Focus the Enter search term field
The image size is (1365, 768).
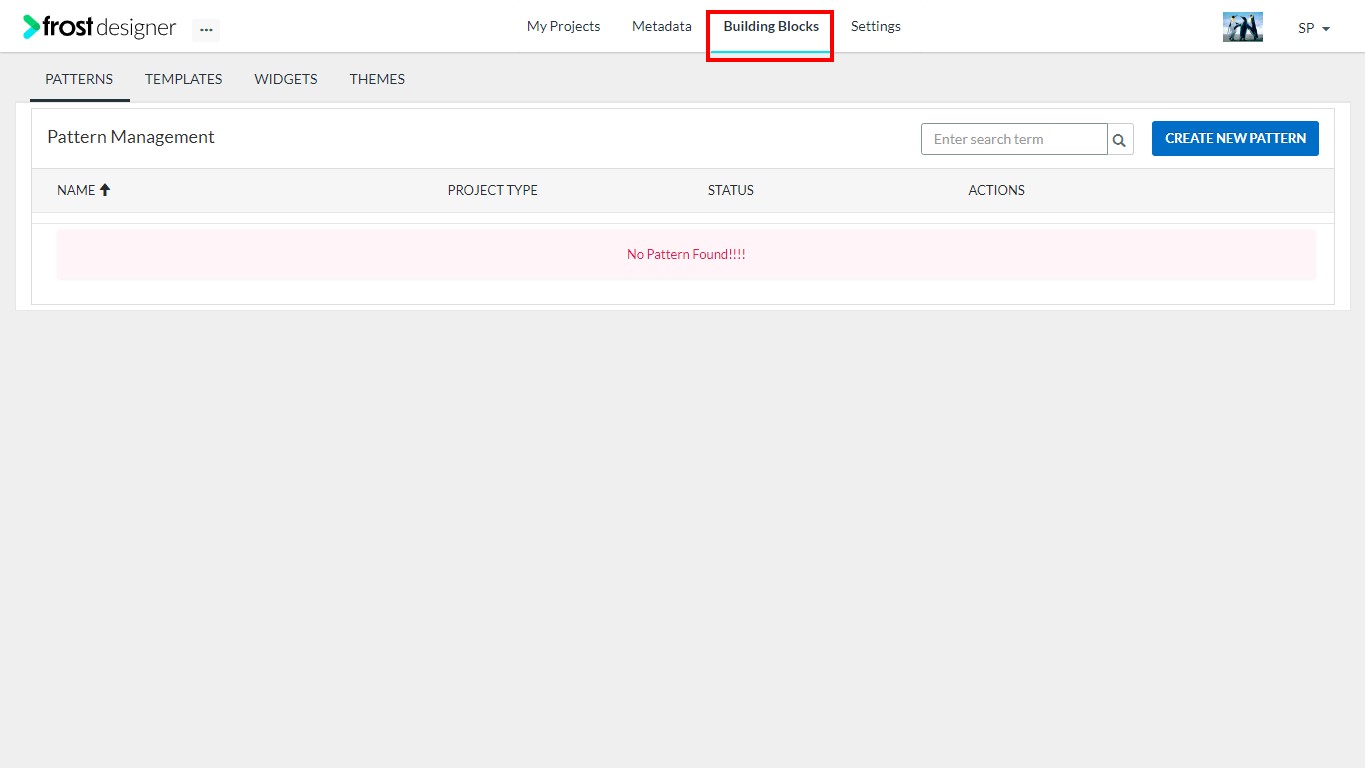click(1014, 139)
